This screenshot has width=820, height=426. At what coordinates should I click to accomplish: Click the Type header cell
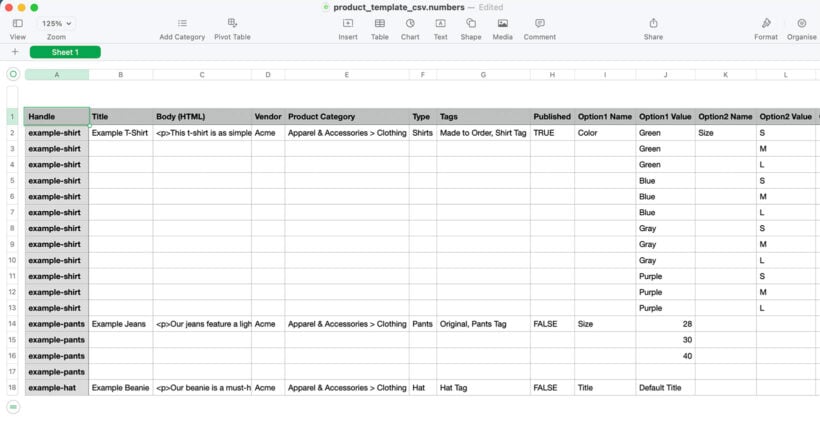[x=423, y=117]
